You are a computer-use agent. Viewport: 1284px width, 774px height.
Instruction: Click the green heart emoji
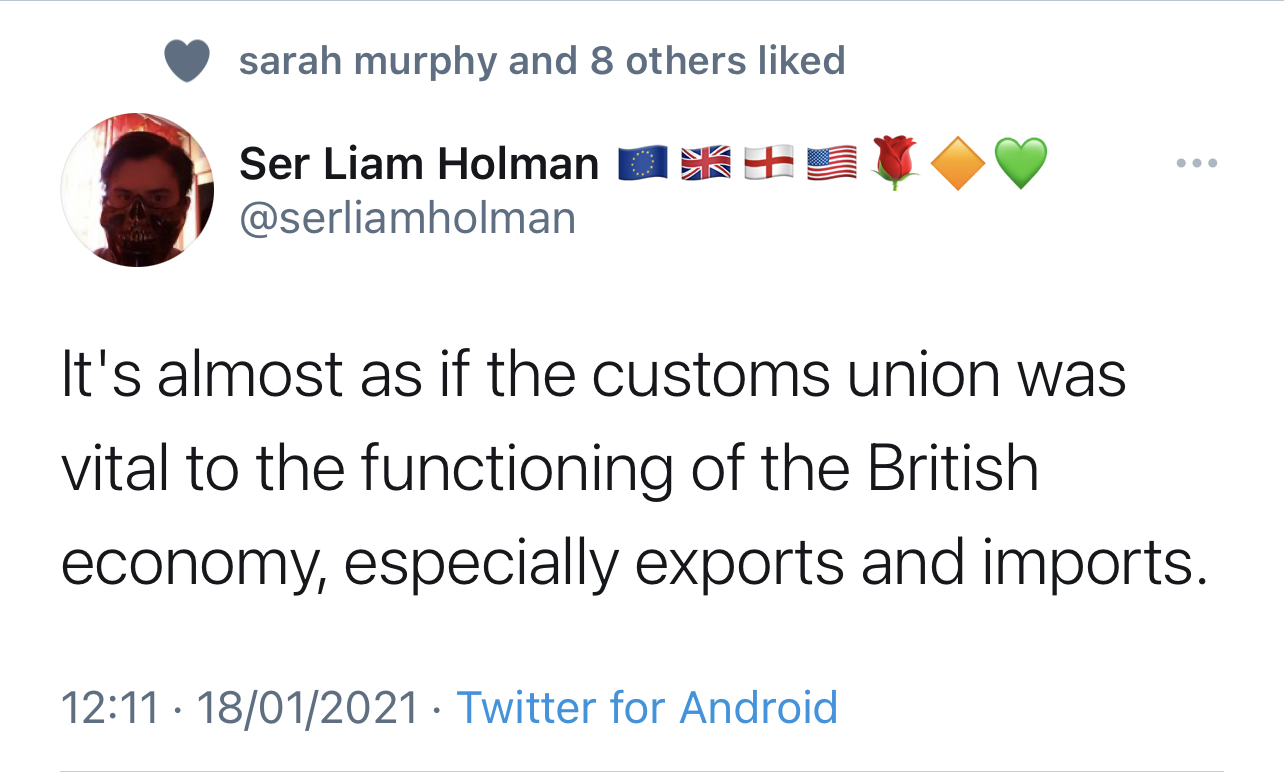pos(1021,163)
